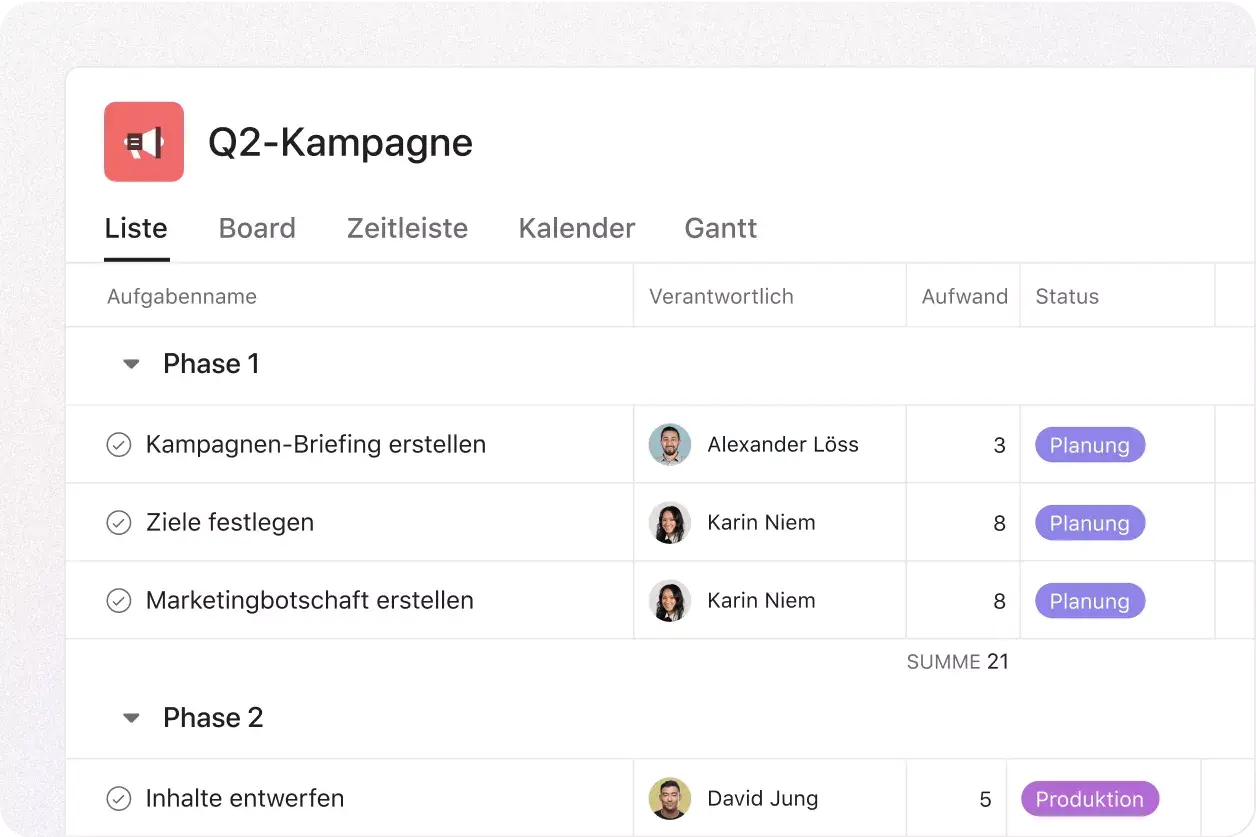
Task: Click the SUMME 21 total value
Action: coord(958,661)
